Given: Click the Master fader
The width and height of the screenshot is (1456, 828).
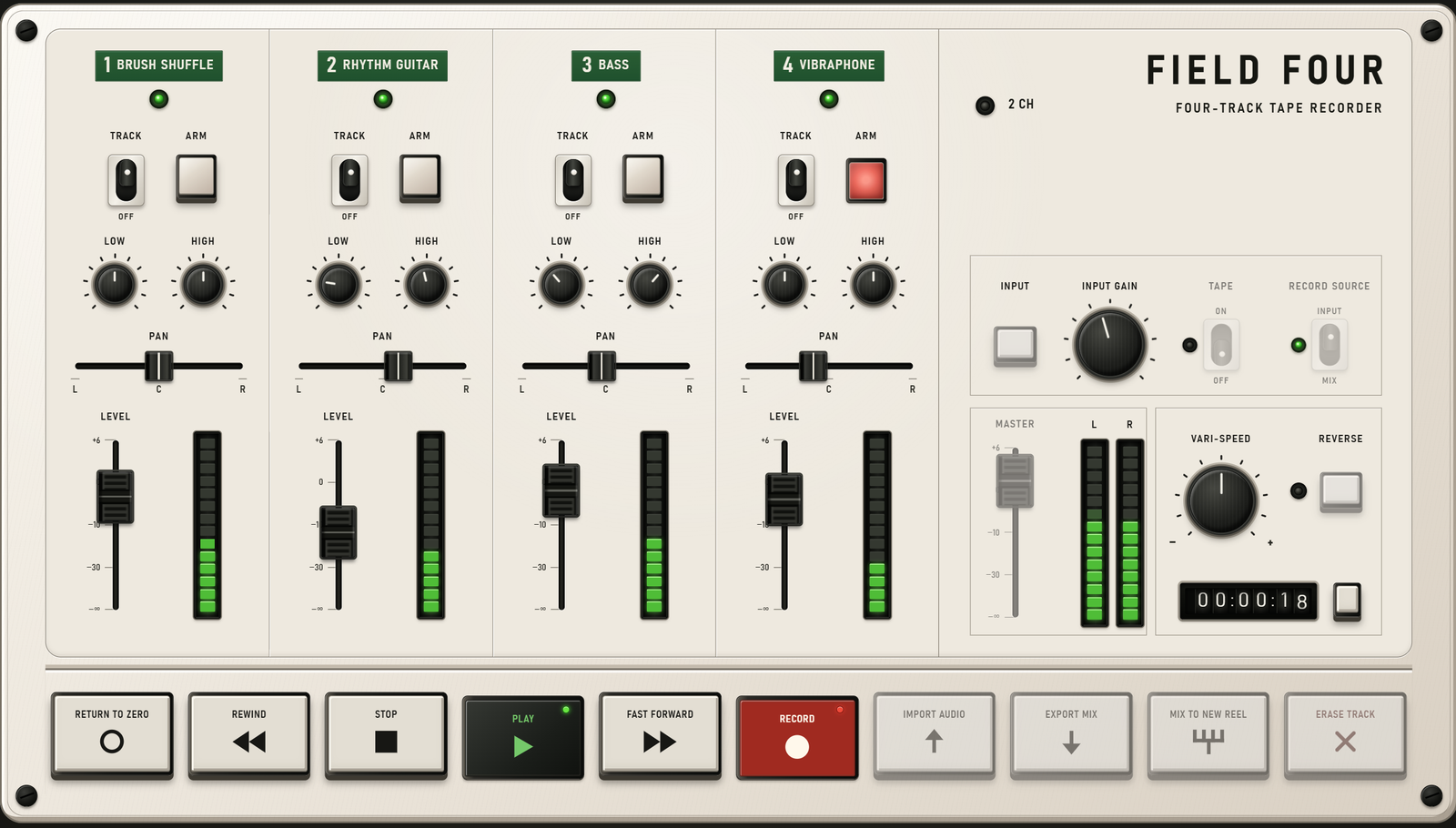Looking at the screenshot, I should [x=1016, y=480].
